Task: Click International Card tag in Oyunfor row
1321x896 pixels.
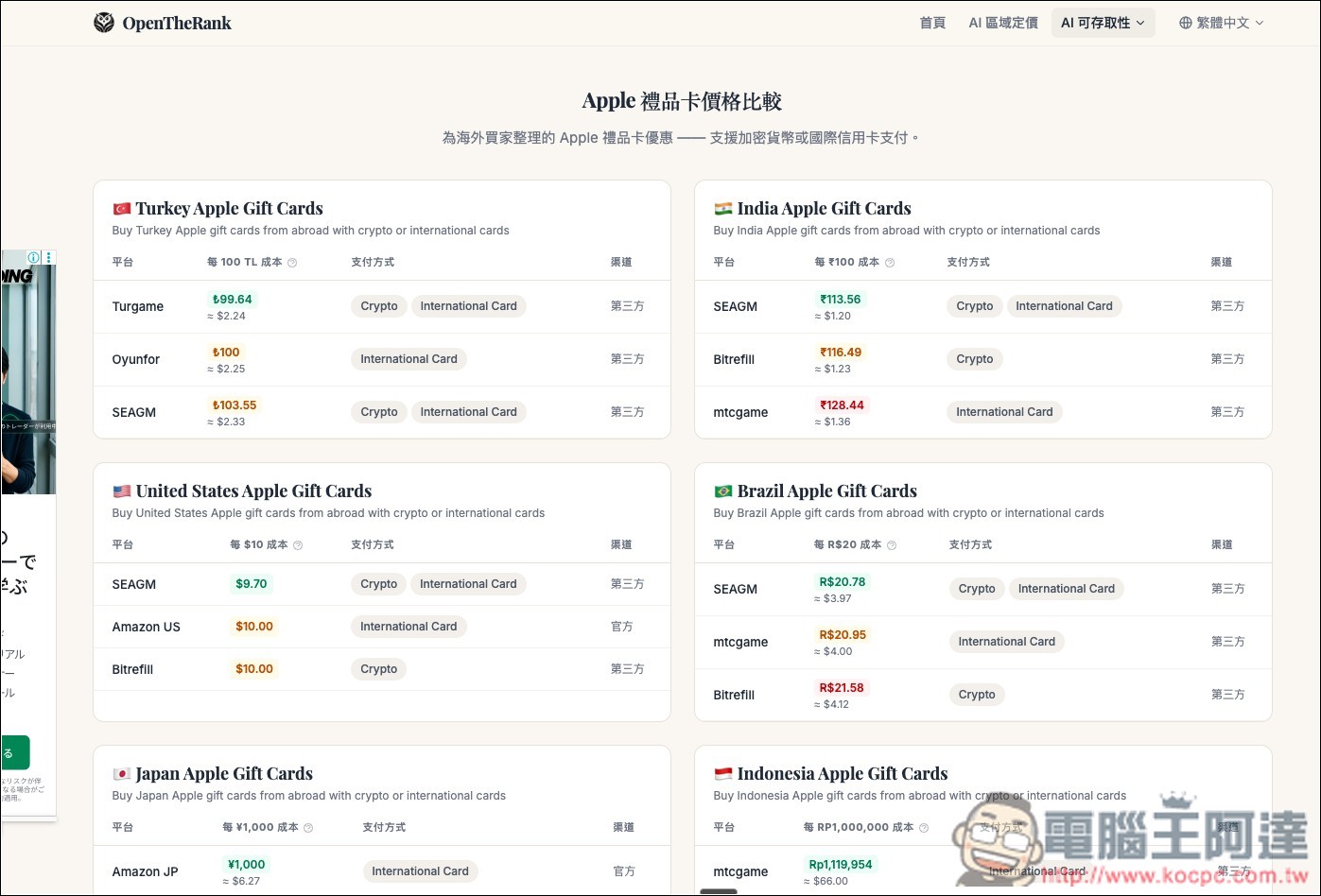Action: pos(408,359)
